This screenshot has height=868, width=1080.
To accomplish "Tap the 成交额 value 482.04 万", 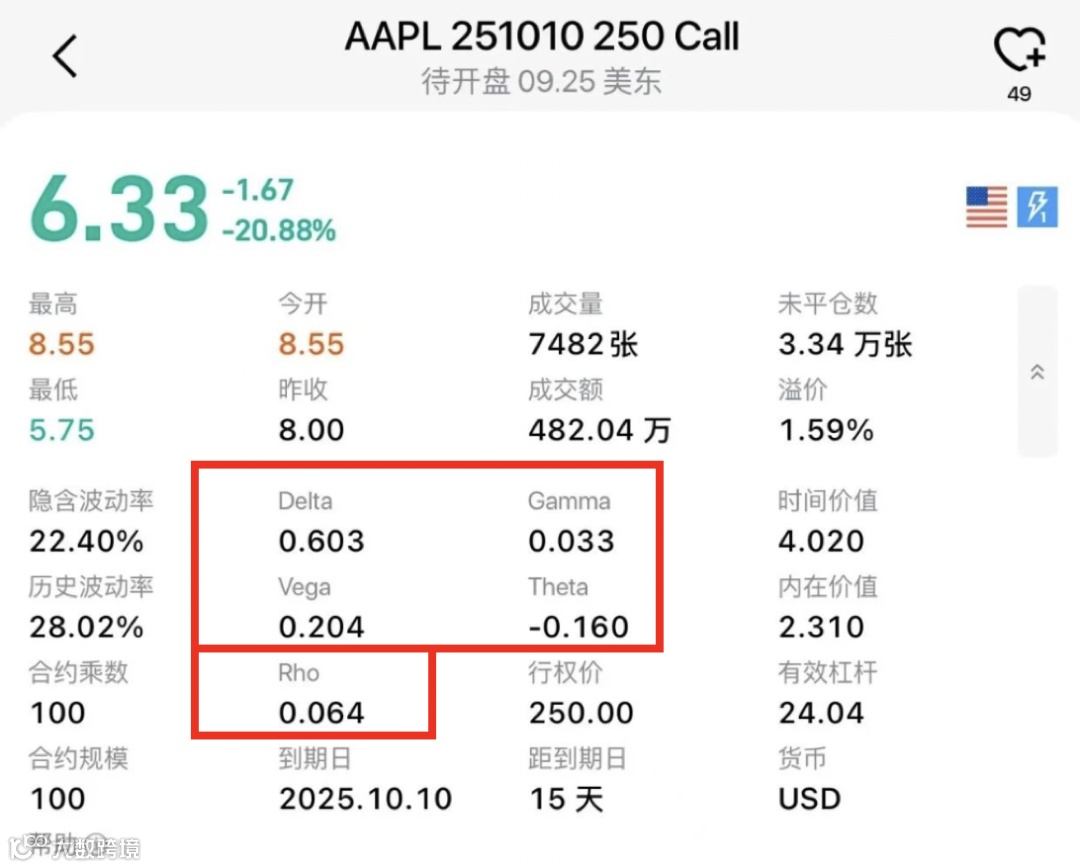I will pyautogui.click(x=599, y=430).
